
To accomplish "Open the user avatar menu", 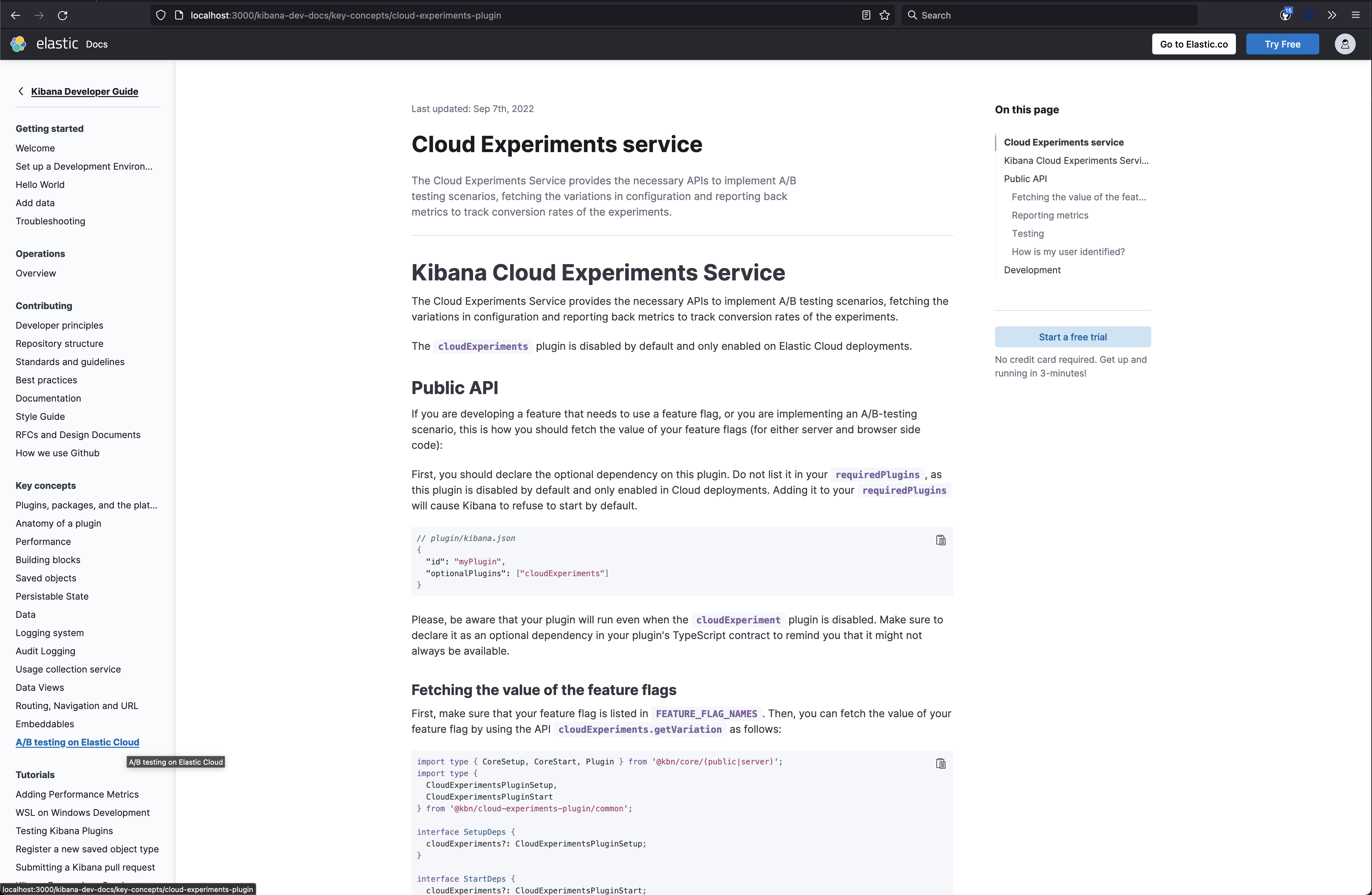I will [1345, 44].
